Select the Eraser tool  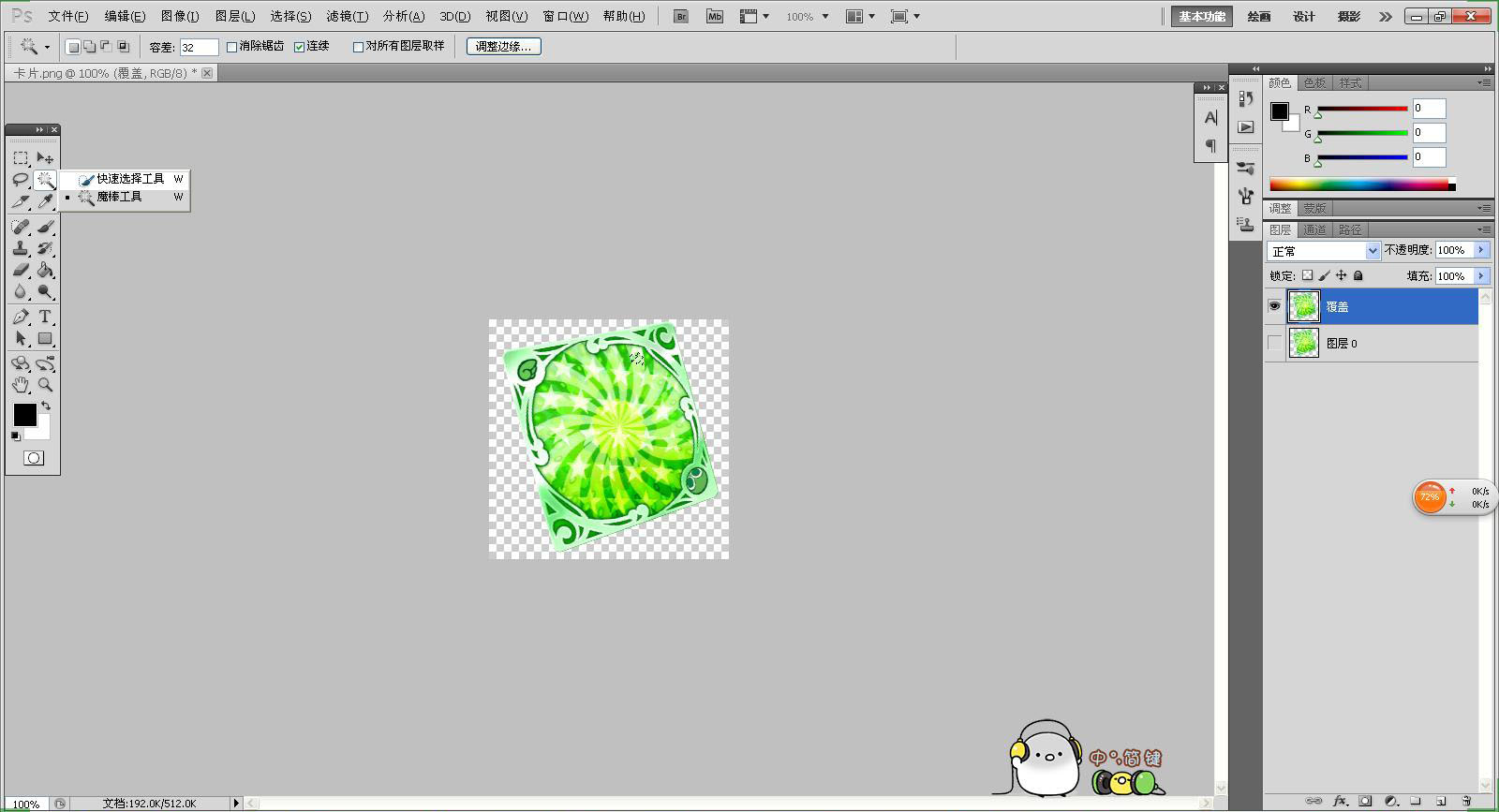[21, 271]
